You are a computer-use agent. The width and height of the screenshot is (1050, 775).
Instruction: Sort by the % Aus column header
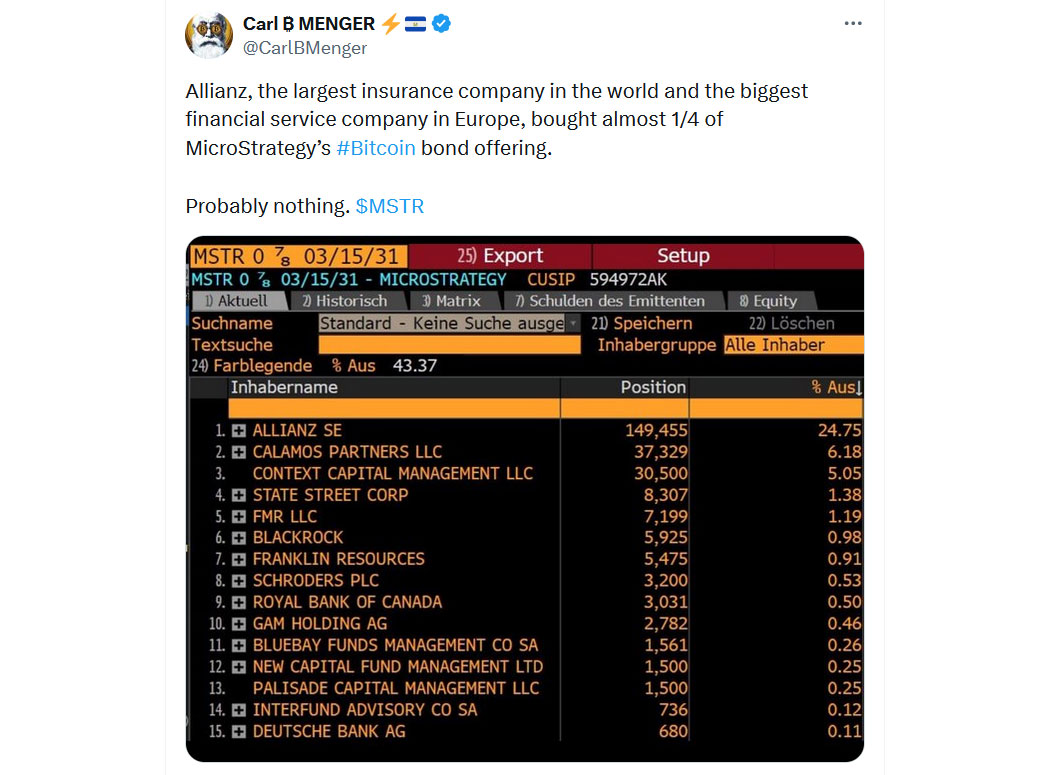pyautogui.click(x=836, y=387)
